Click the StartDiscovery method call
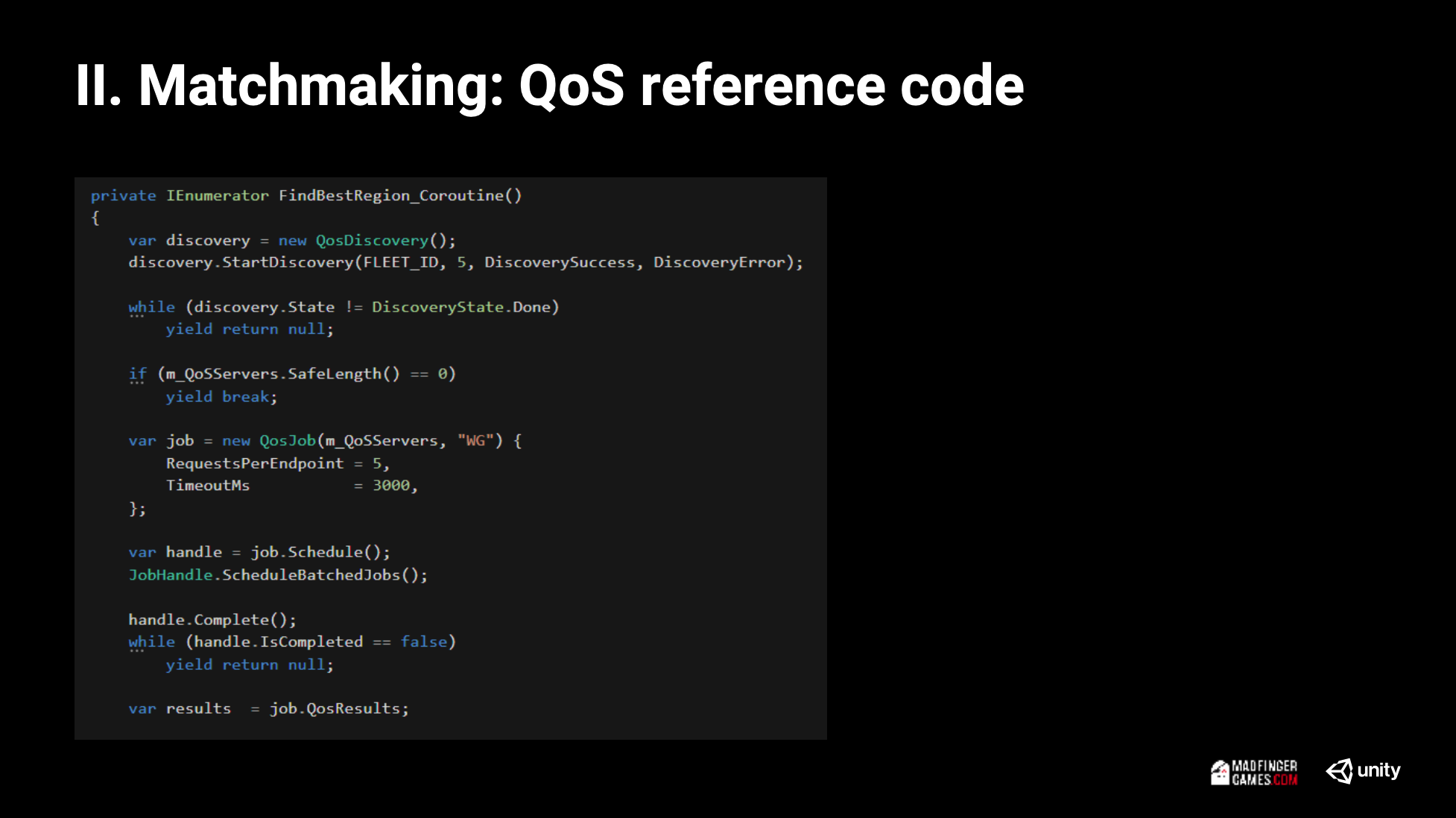This screenshot has width=1456, height=818. [288, 262]
